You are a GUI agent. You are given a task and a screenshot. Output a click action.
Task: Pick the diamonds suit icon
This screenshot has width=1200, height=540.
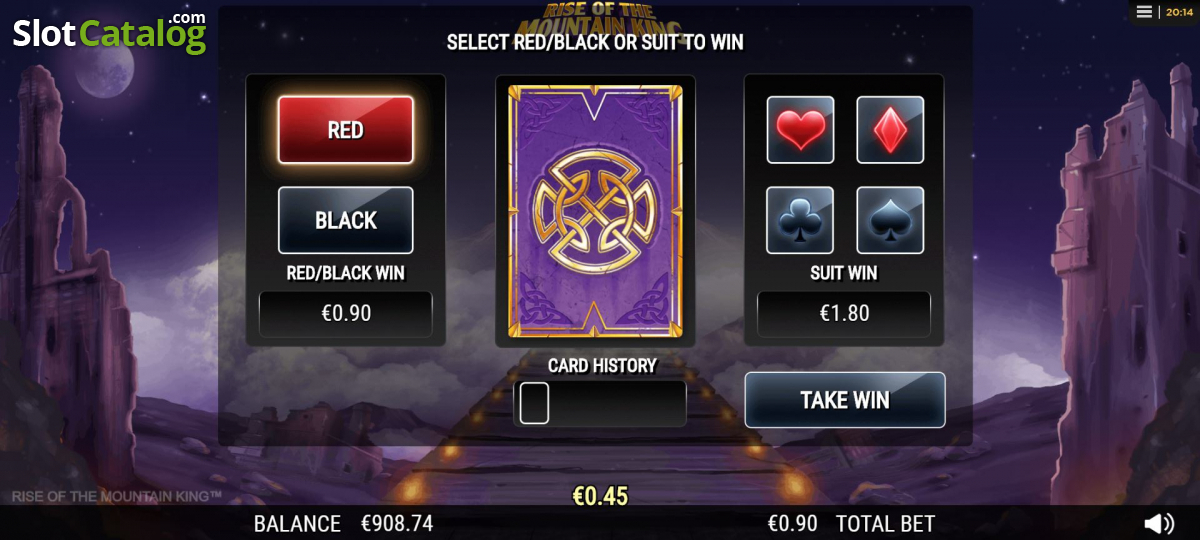pos(890,130)
